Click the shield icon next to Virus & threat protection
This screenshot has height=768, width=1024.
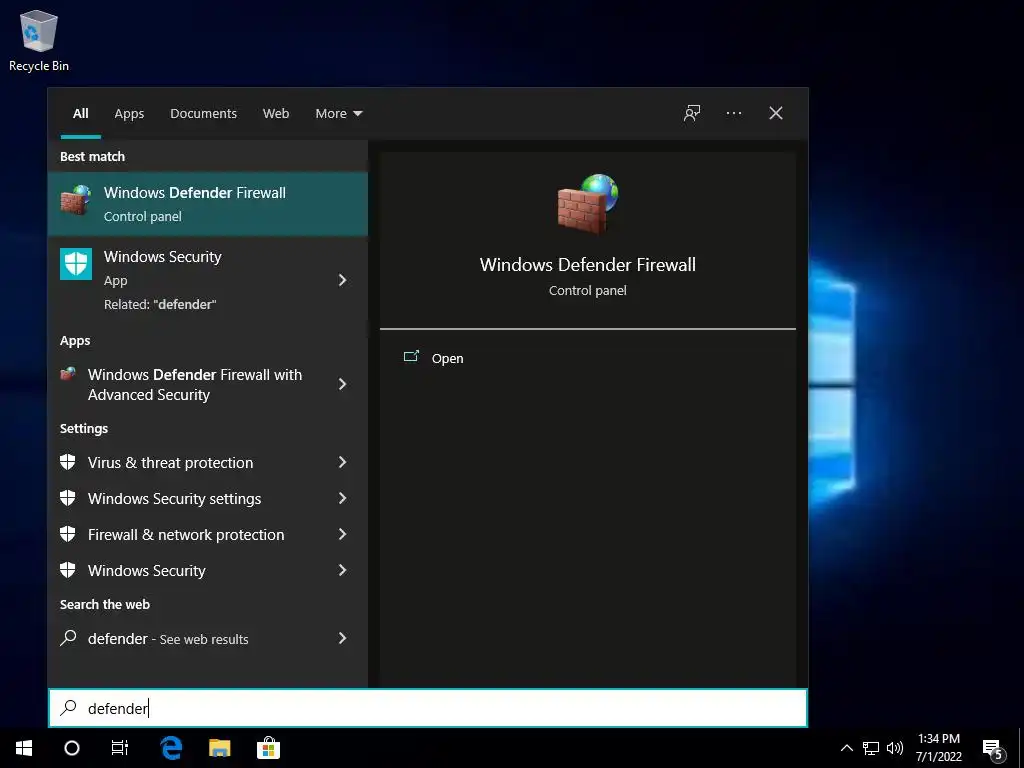67,462
